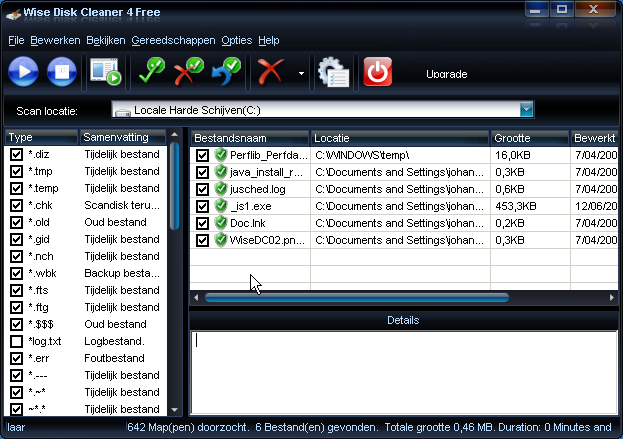Image resolution: width=623 pixels, height=439 pixels.
Task: Select the 16,0KB size cell
Action: pos(530,155)
